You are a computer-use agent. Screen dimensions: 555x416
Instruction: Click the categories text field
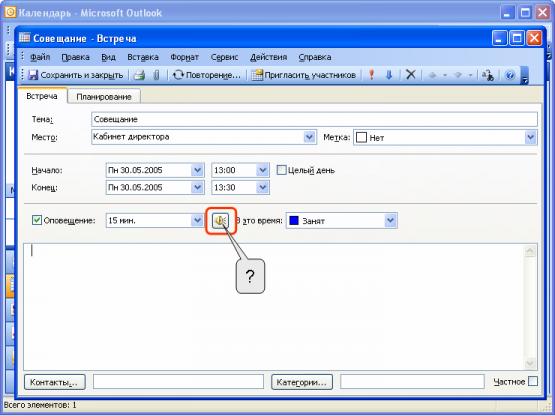point(412,382)
